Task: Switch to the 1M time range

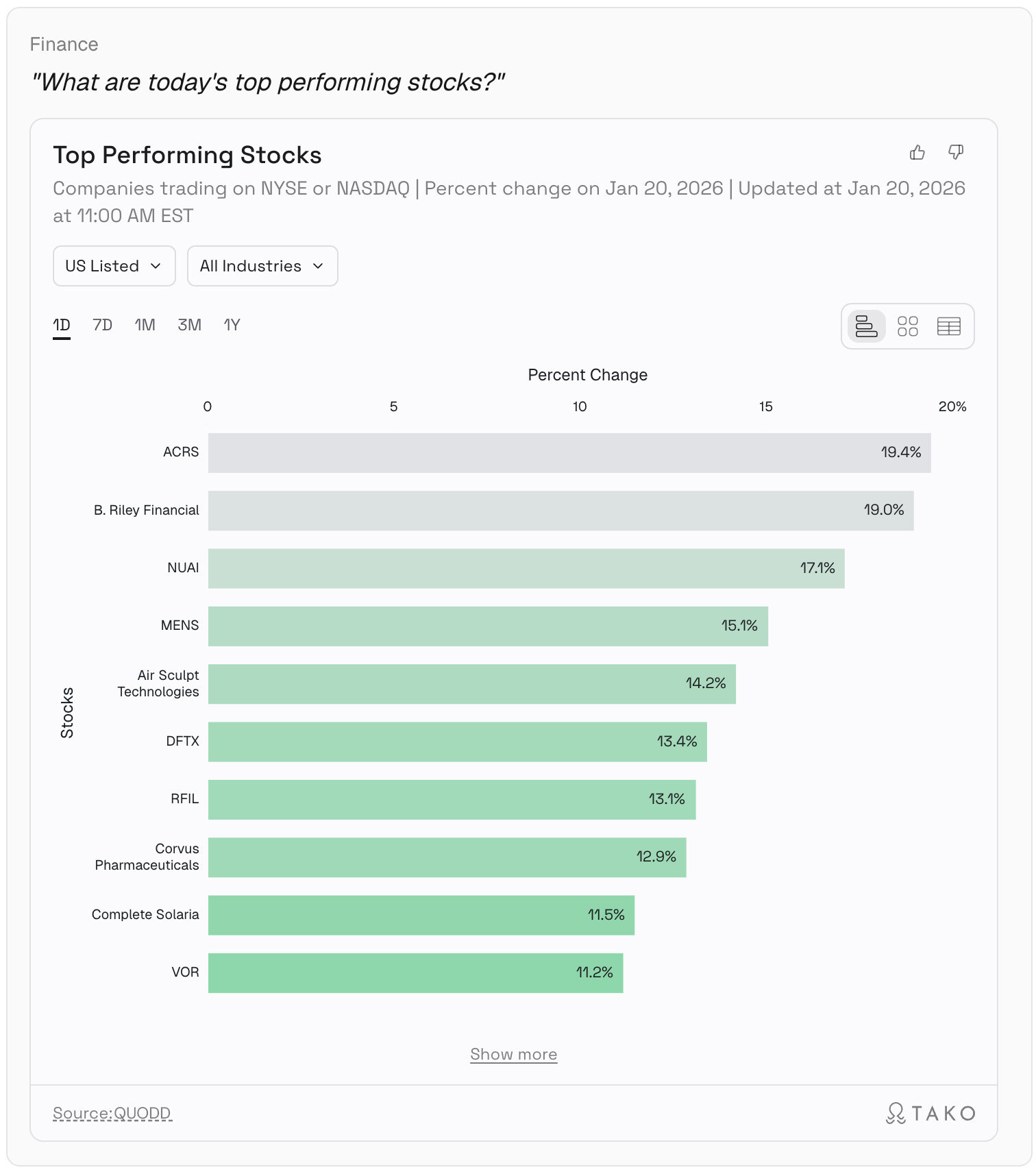Action: pyautogui.click(x=145, y=325)
